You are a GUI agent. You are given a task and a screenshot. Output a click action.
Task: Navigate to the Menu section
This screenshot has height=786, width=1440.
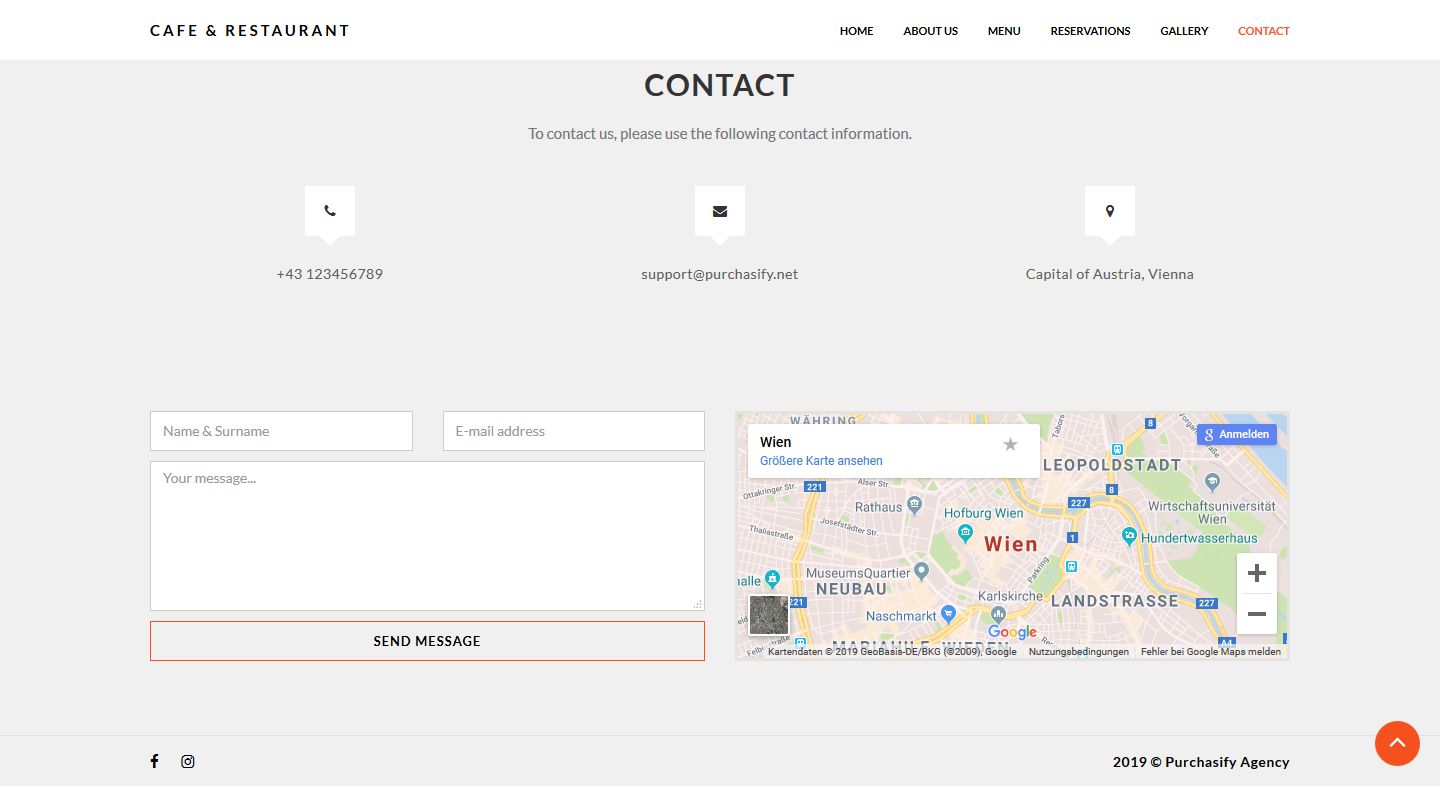[1004, 31]
